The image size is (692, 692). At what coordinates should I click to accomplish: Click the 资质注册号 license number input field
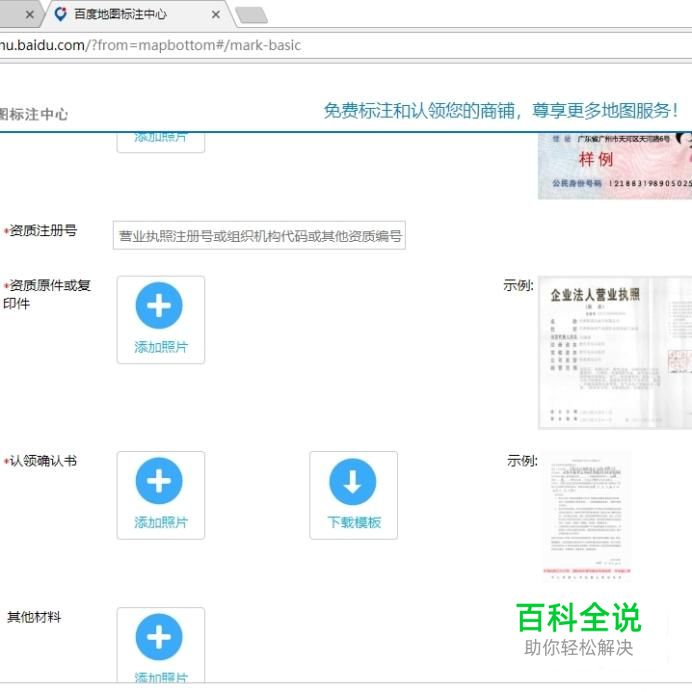(259, 235)
